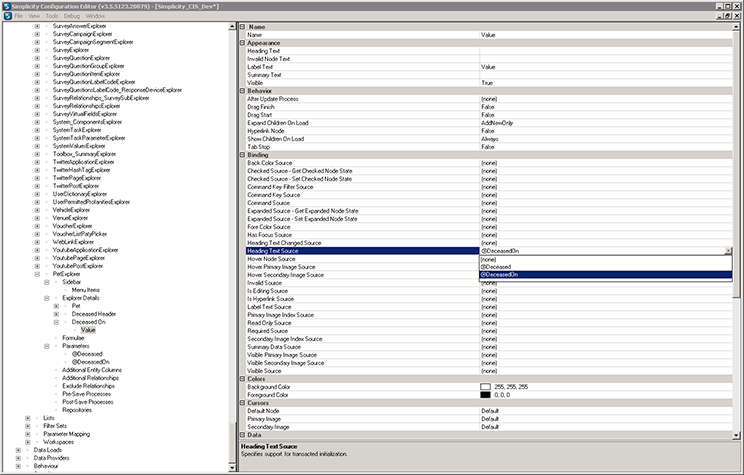Collapse the Colors property section

click(x=242, y=379)
